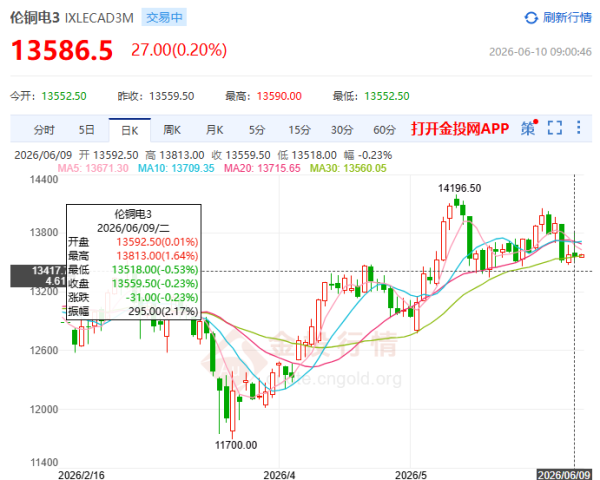Viewport: 600px width, 480px height.
Task: Switch to the 5日 five-day tab
Action: coord(87,130)
